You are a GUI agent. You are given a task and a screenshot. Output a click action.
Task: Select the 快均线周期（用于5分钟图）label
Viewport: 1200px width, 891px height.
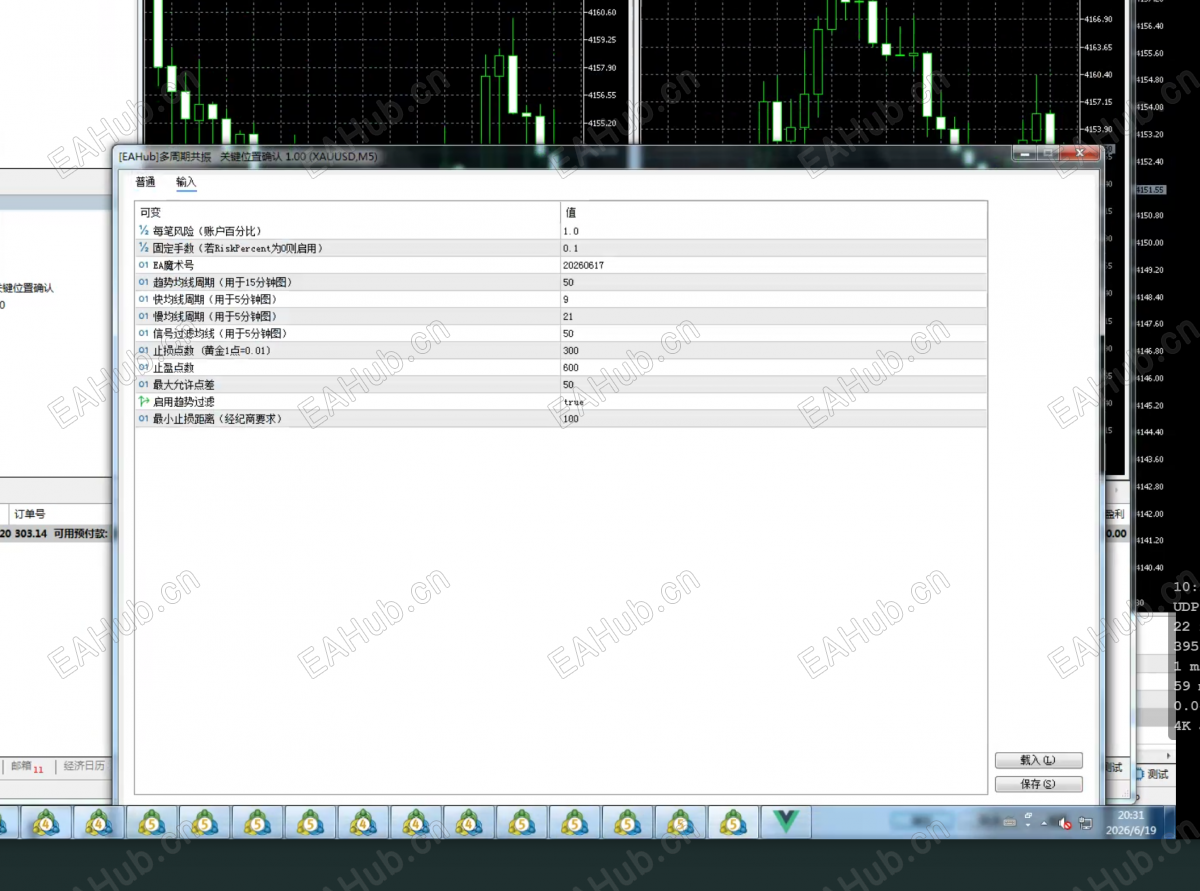215,299
